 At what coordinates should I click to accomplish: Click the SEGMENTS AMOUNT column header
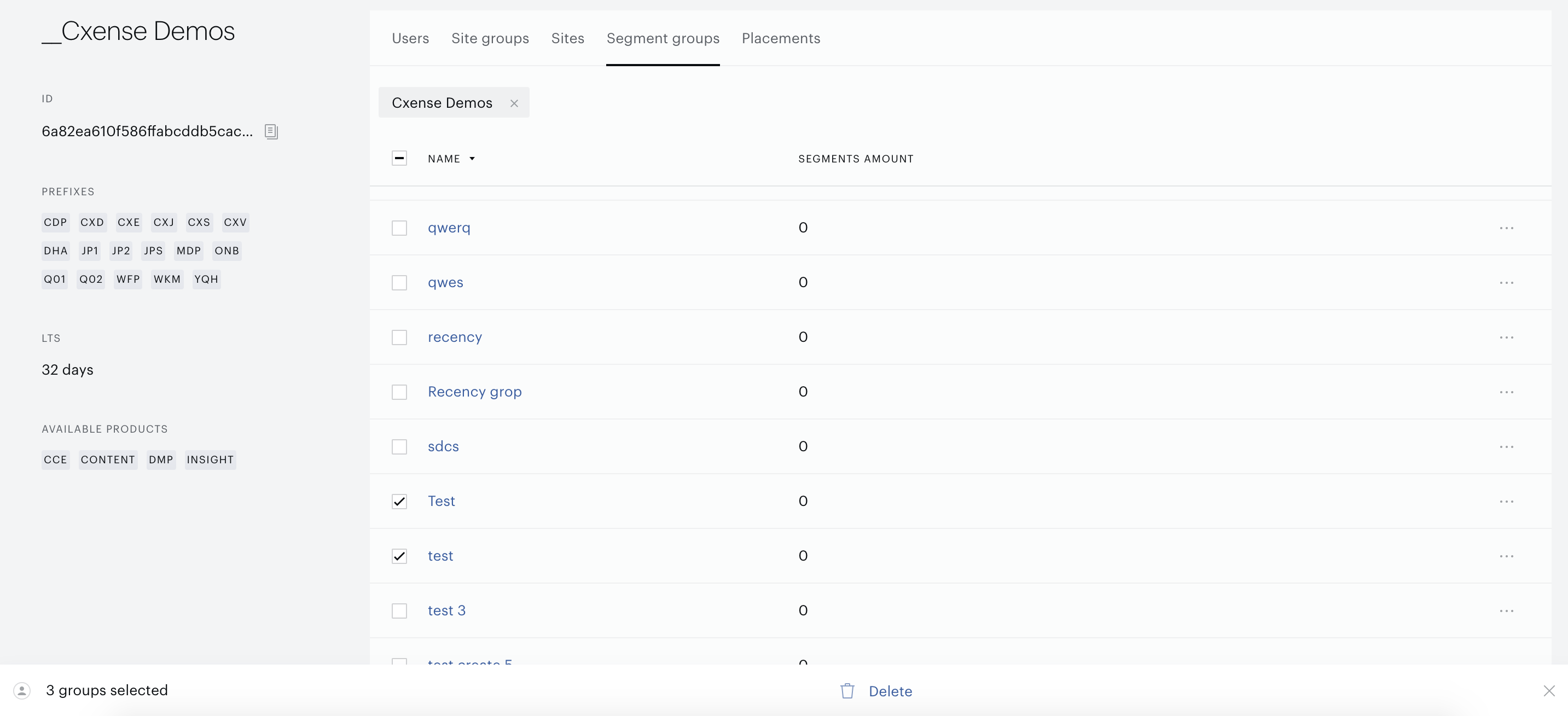tap(856, 159)
